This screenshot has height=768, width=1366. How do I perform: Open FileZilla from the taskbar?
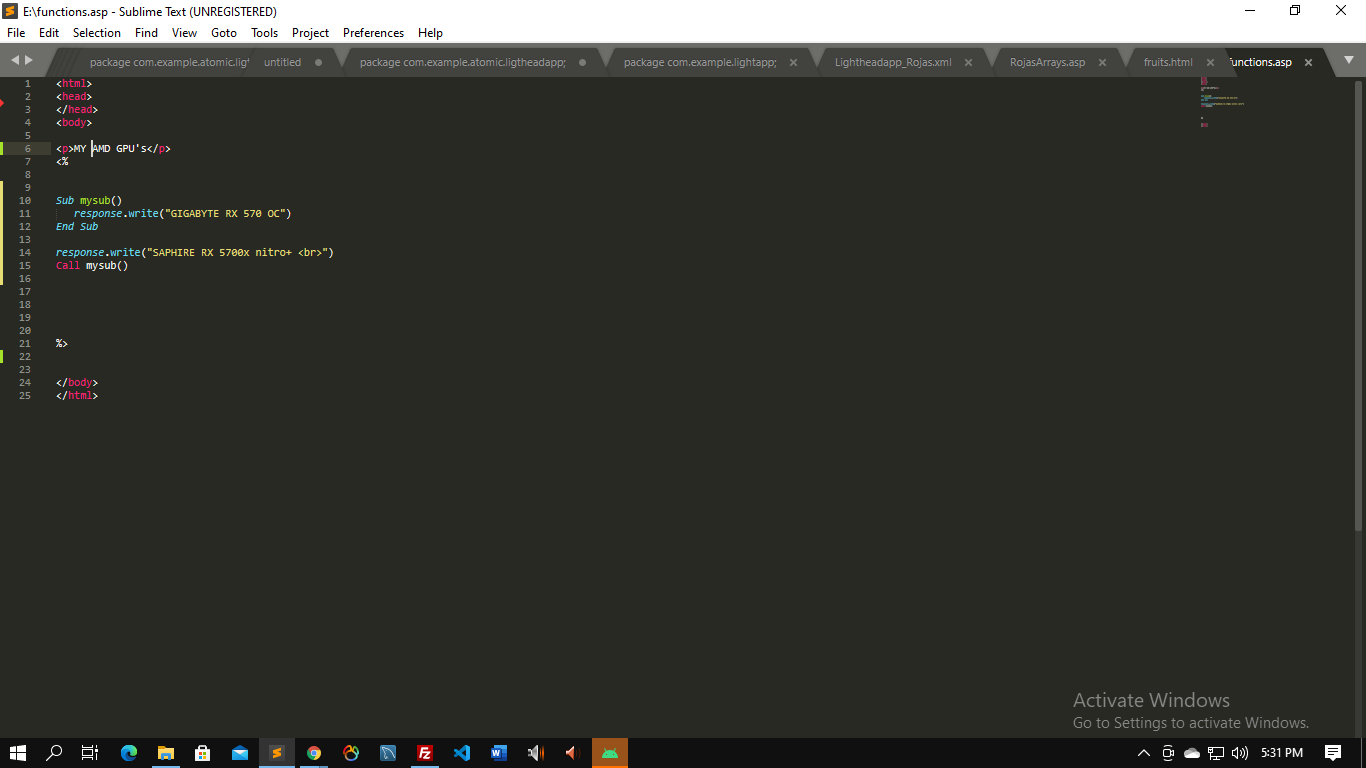pyautogui.click(x=425, y=753)
